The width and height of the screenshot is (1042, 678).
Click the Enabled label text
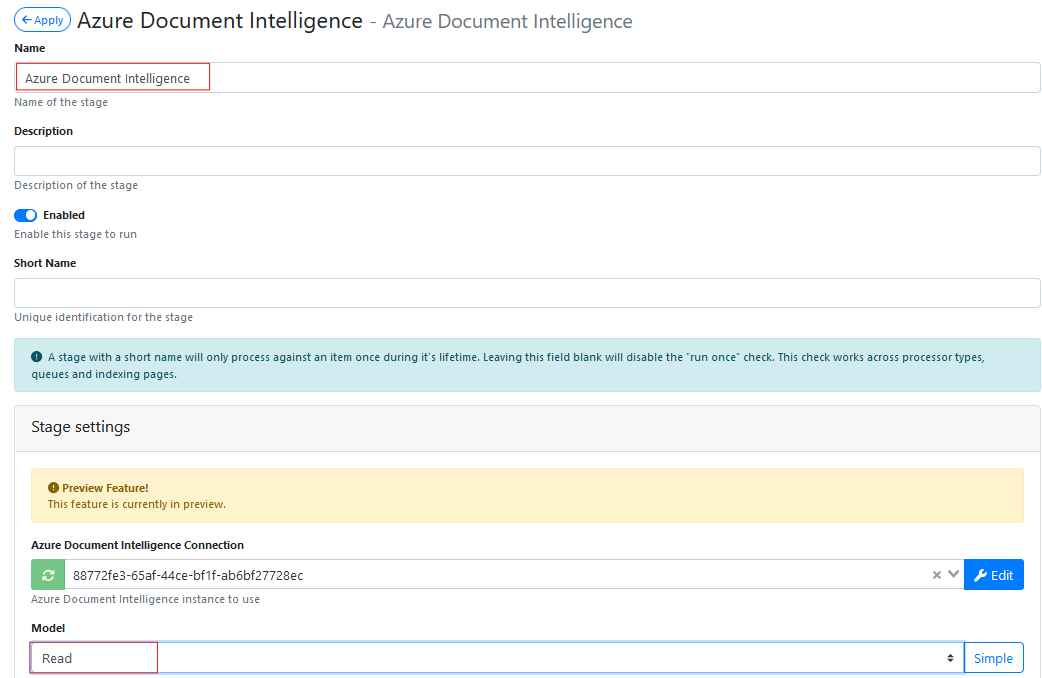64,215
